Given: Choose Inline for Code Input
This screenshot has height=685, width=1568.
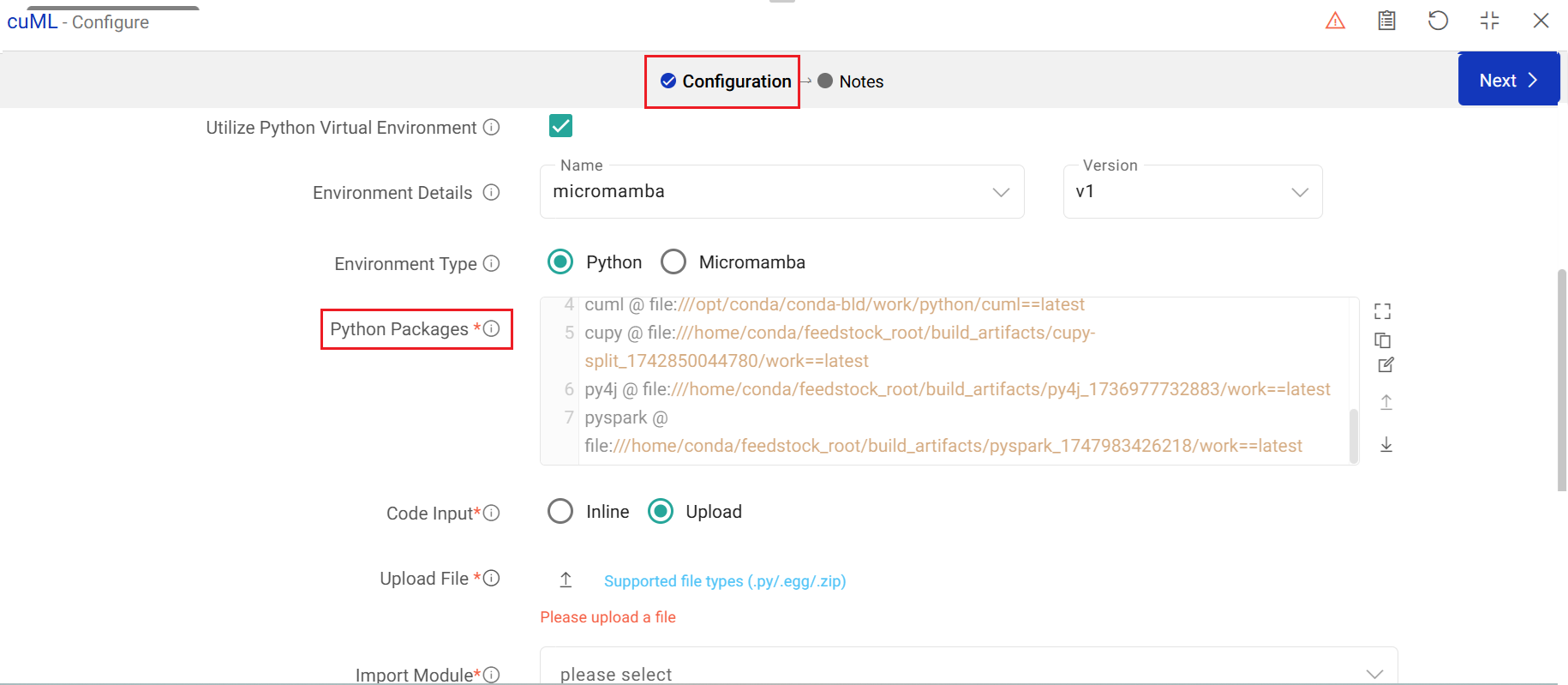Looking at the screenshot, I should pyautogui.click(x=560, y=512).
